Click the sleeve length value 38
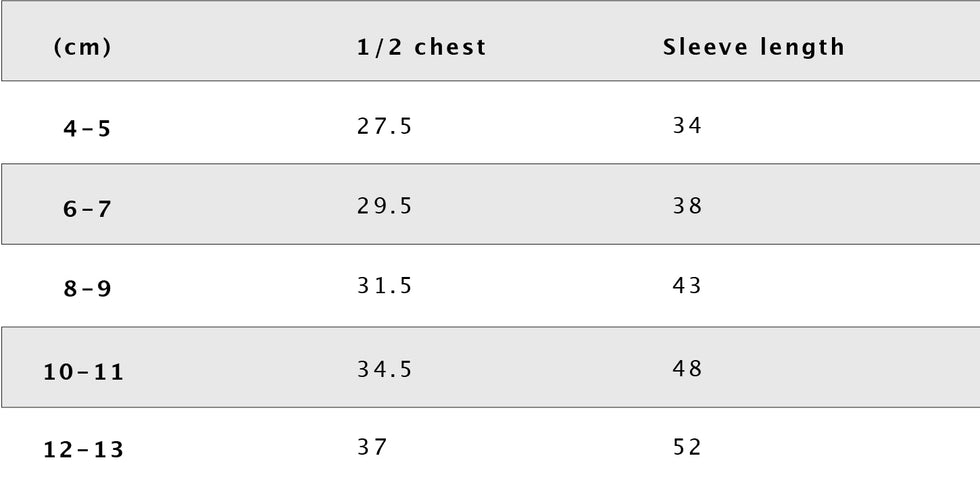The width and height of the screenshot is (980, 481). pyautogui.click(x=688, y=207)
